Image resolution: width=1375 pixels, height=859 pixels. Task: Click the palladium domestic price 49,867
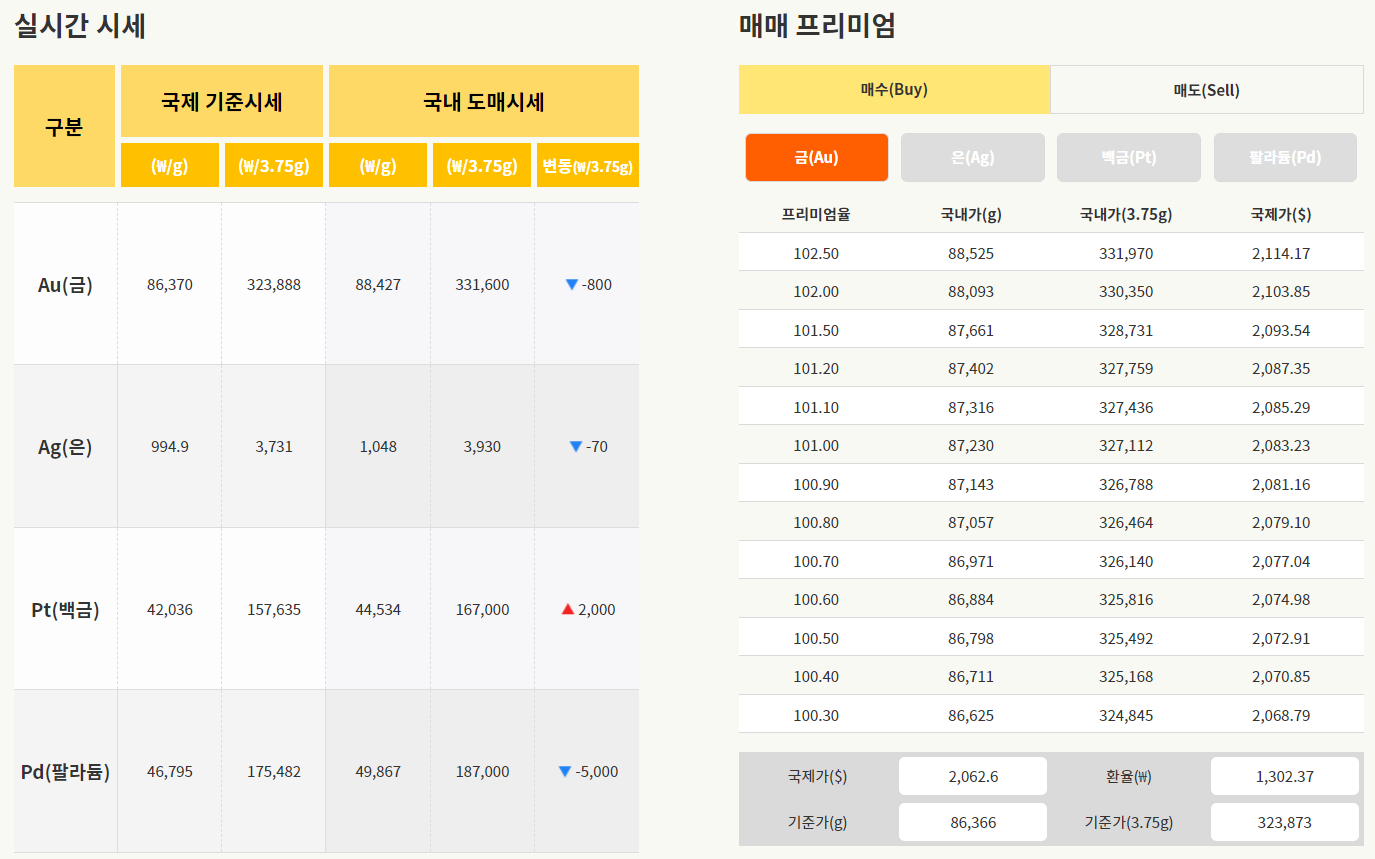pyautogui.click(x=378, y=772)
